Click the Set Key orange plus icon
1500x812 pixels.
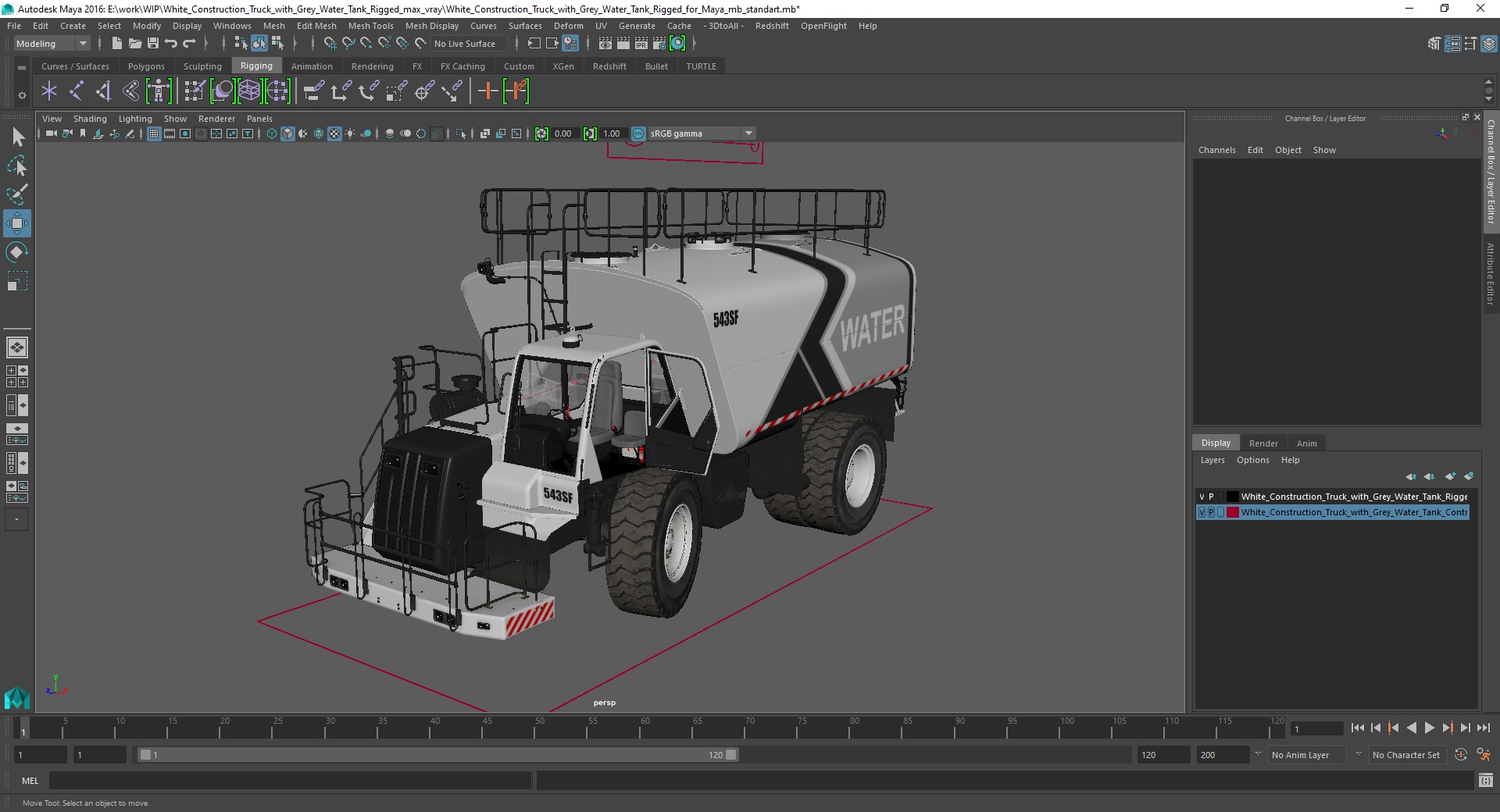coord(487,91)
